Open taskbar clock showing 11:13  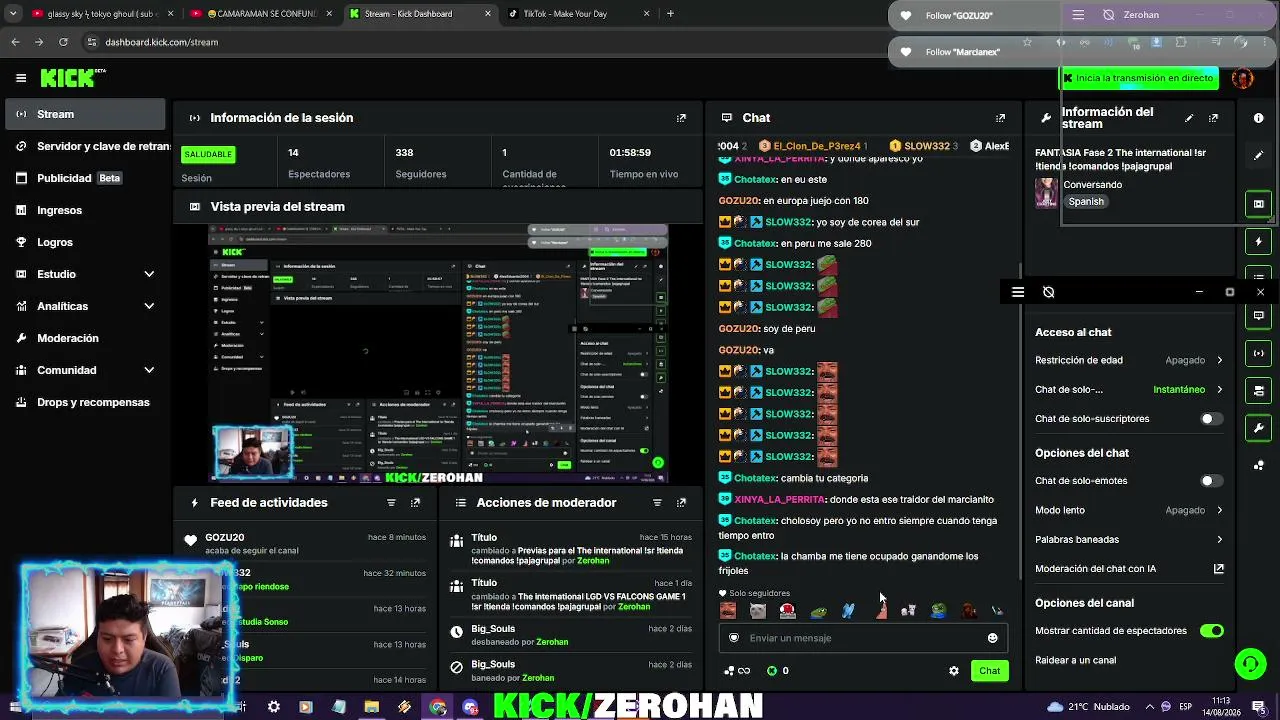click(1222, 707)
